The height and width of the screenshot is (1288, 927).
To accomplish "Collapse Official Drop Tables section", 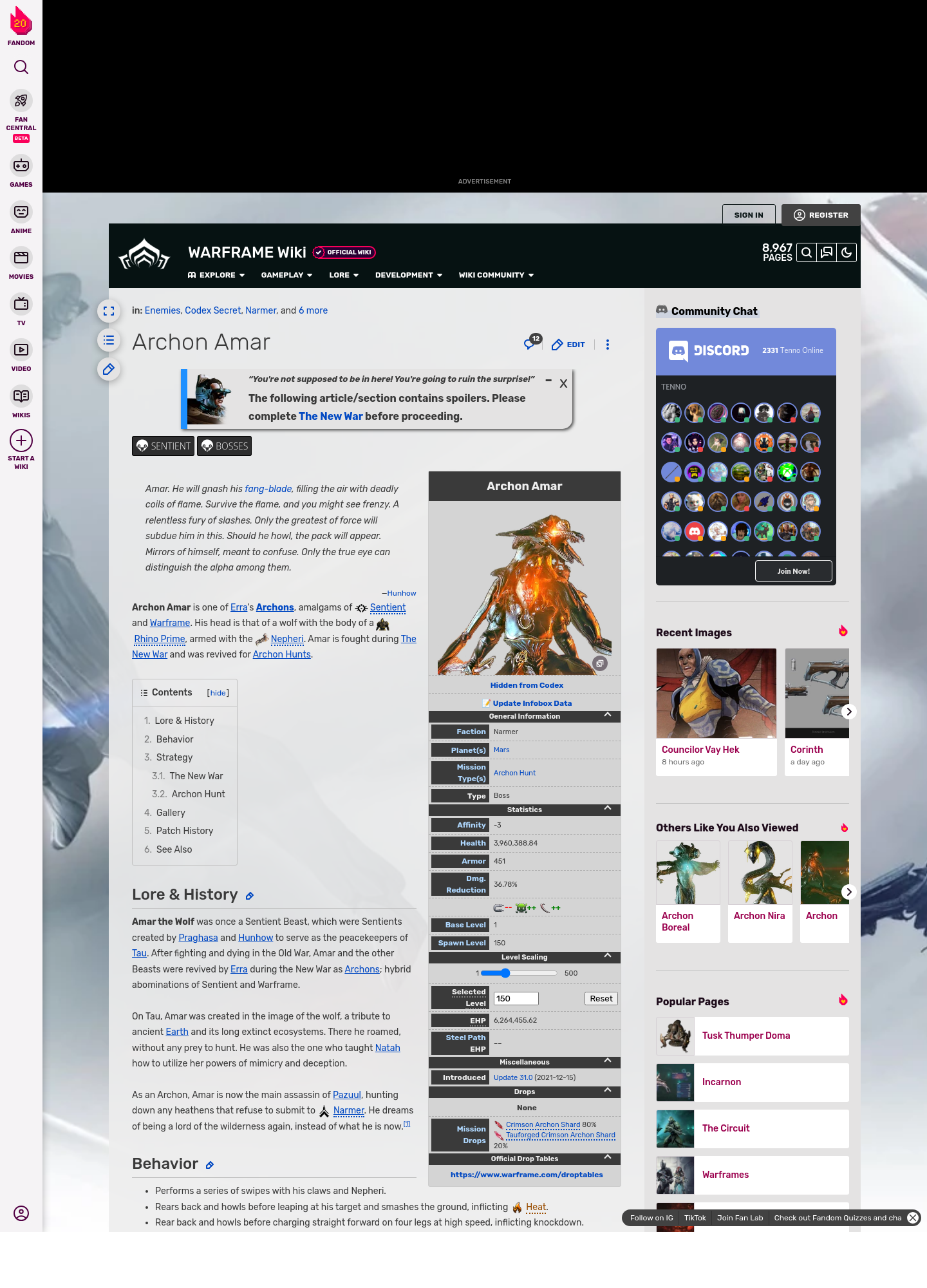I will click(608, 1157).
